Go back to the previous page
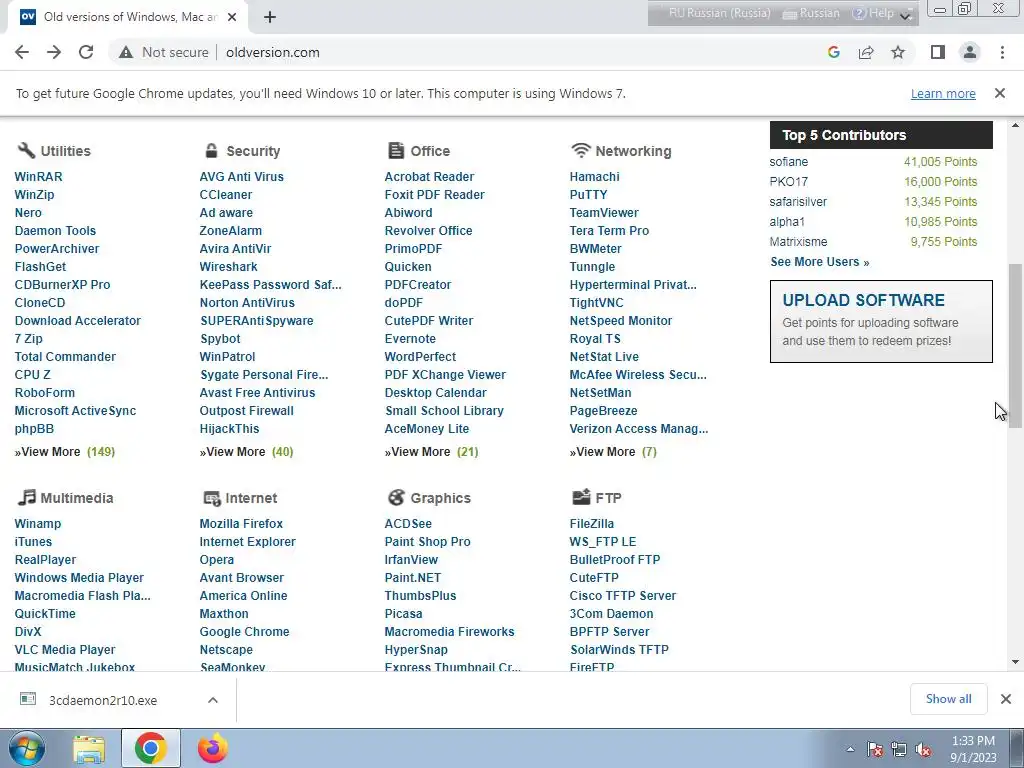 pyautogui.click(x=22, y=52)
